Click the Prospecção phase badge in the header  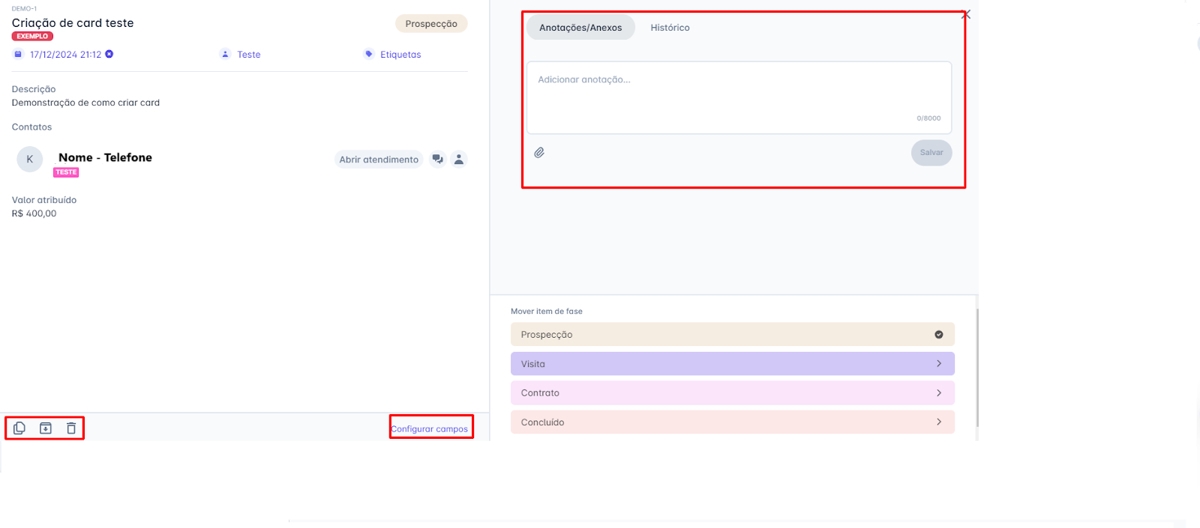click(x=431, y=24)
